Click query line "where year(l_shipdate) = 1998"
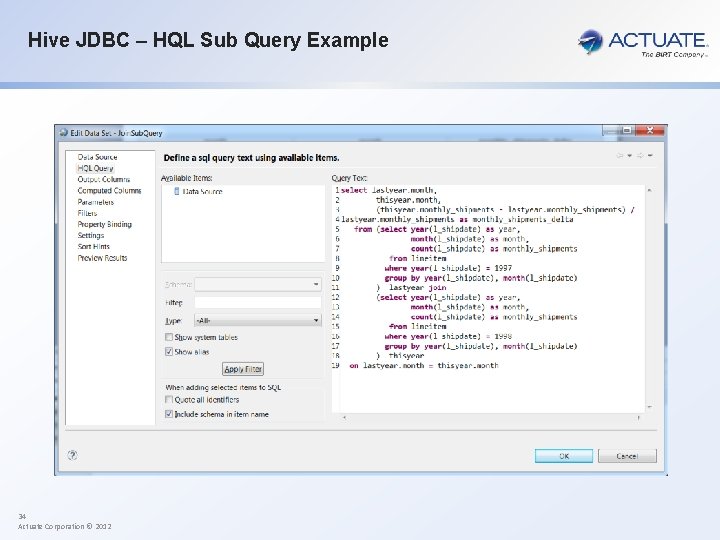 448,337
